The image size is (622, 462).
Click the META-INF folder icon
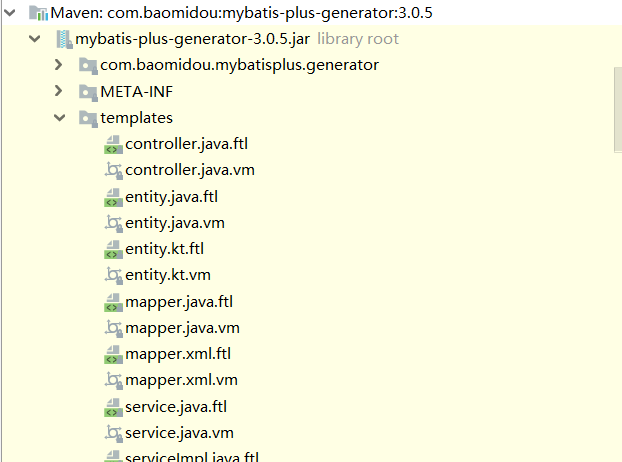[88, 92]
